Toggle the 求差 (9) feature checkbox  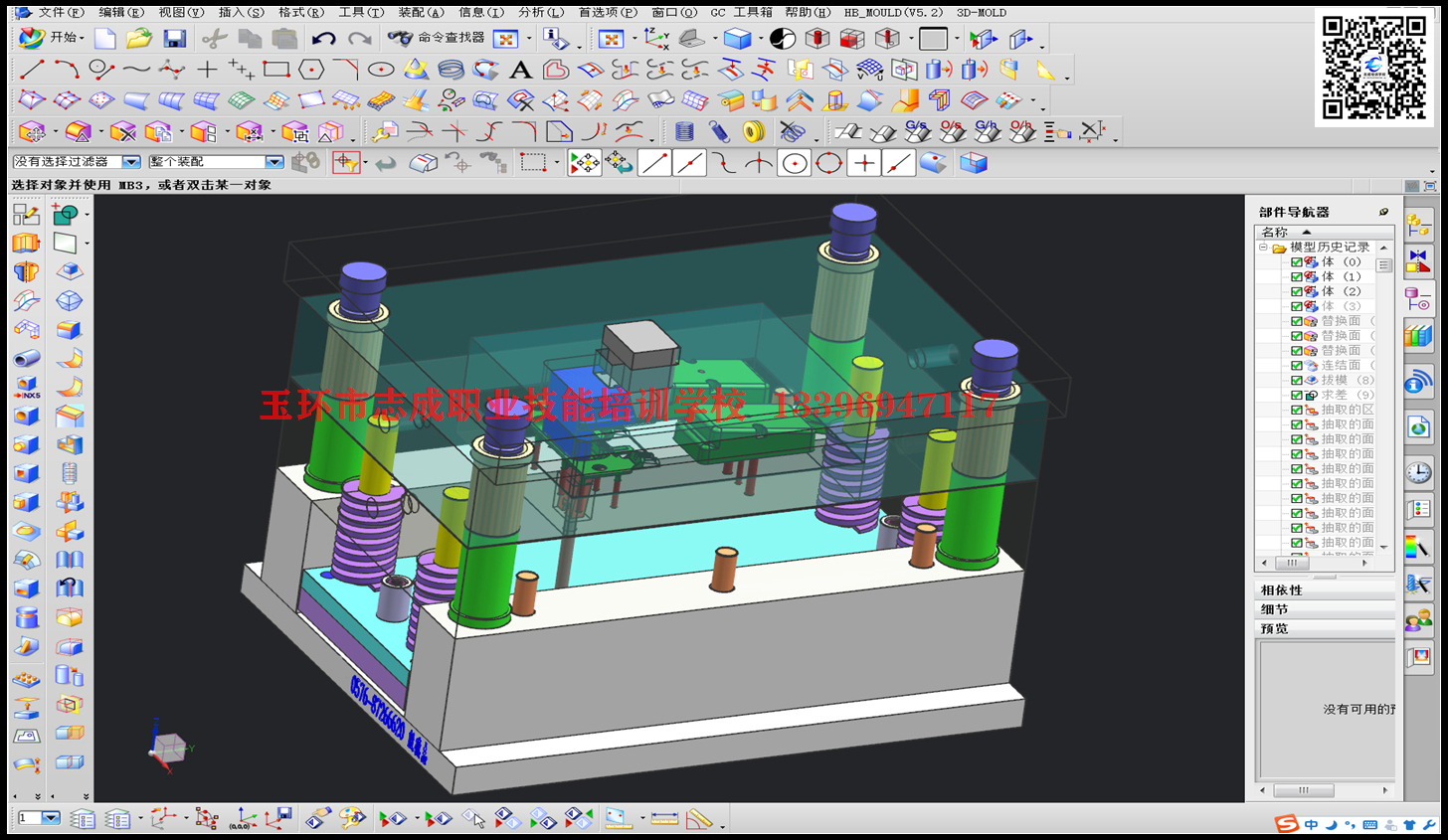point(1297,396)
